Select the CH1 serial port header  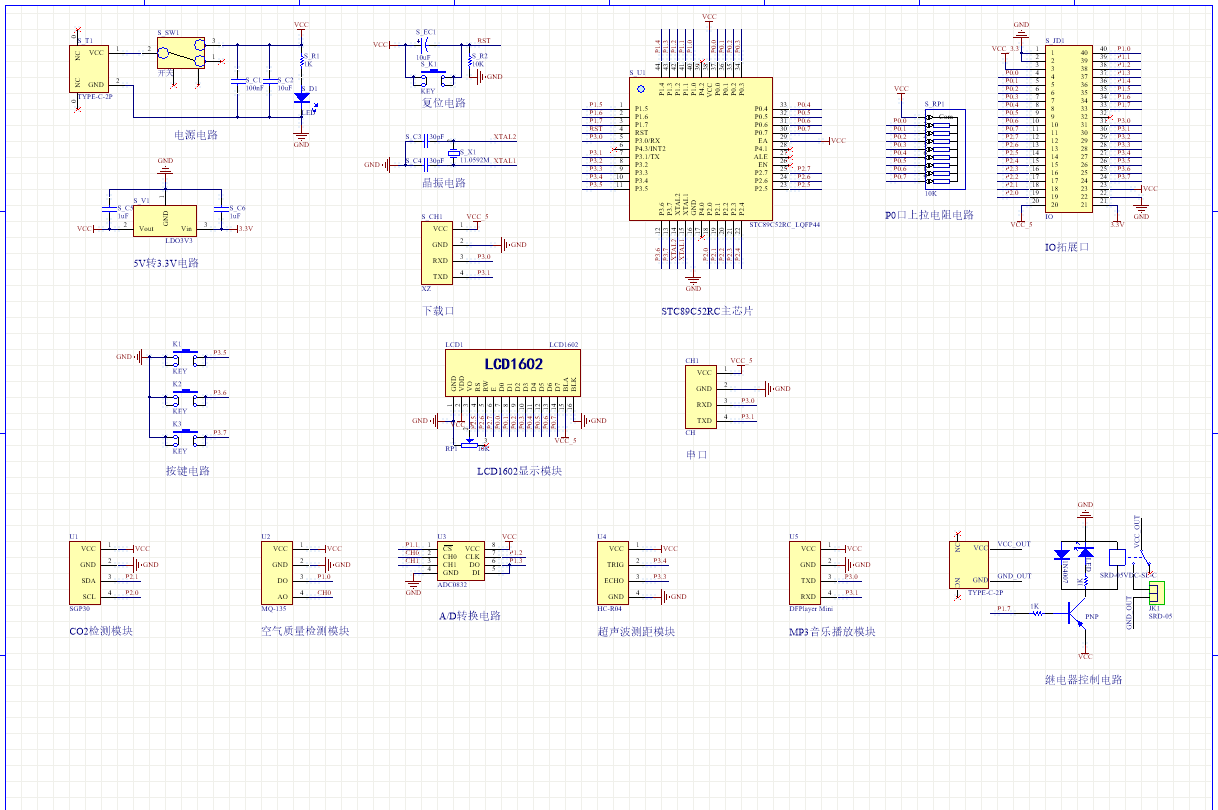[700, 396]
